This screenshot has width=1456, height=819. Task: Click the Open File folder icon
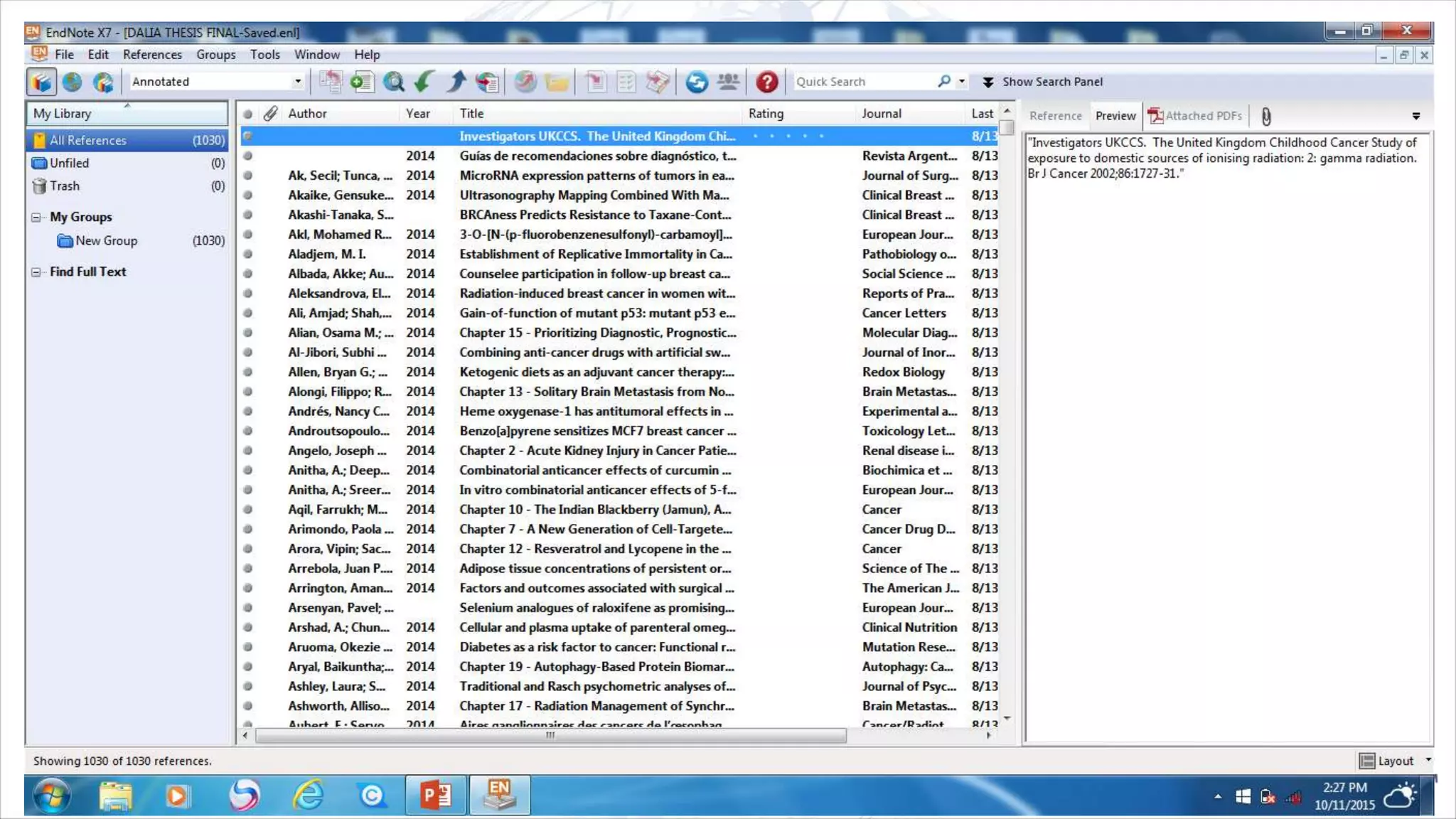(x=557, y=82)
